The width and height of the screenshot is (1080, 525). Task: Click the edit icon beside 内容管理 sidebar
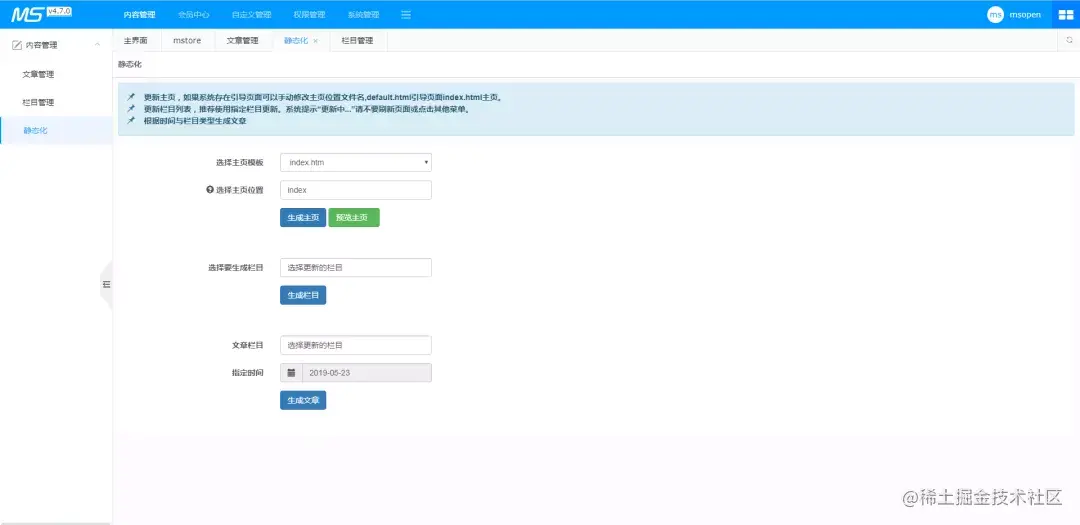(17, 45)
